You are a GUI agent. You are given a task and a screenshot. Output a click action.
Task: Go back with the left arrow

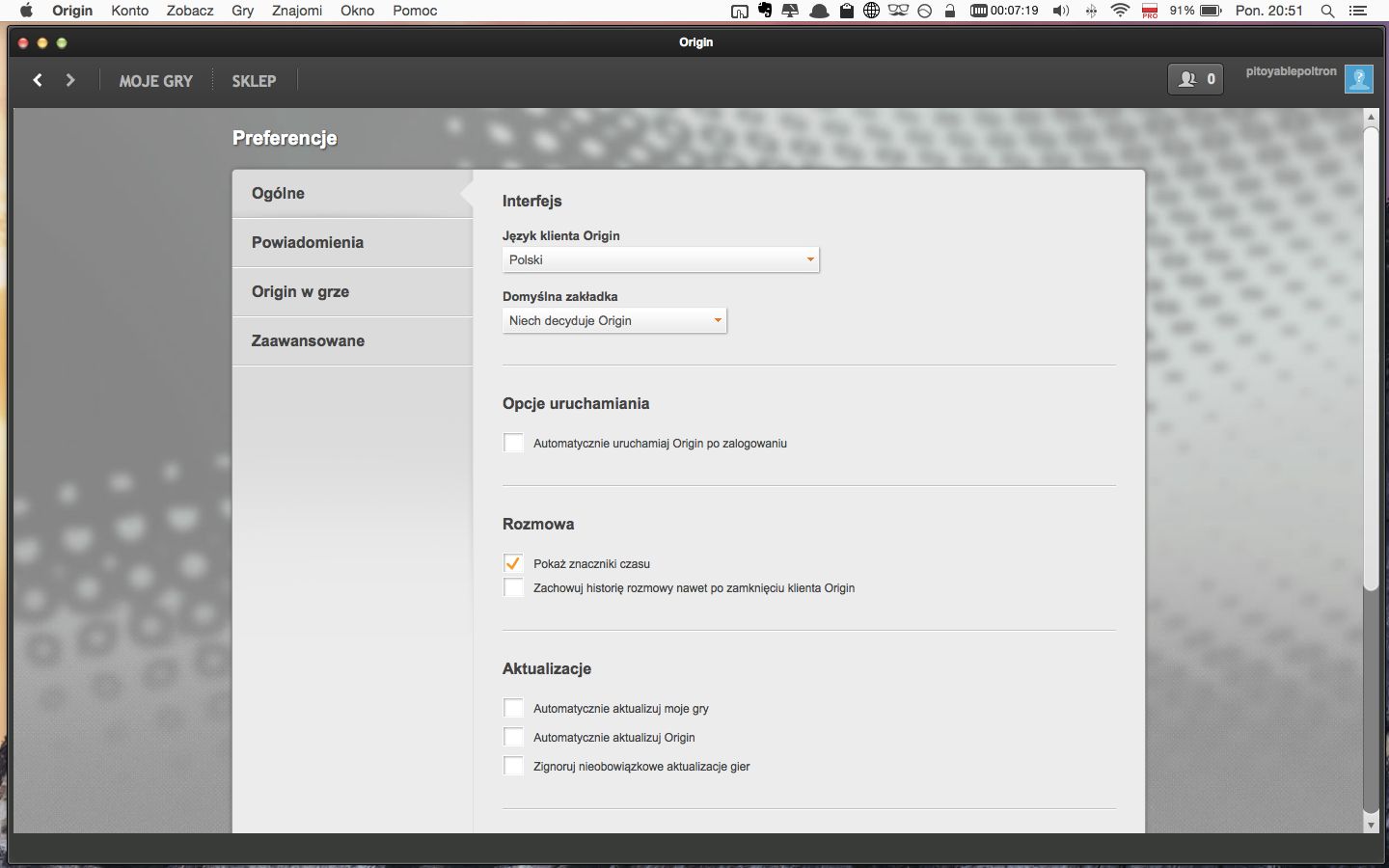pyautogui.click(x=38, y=80)
